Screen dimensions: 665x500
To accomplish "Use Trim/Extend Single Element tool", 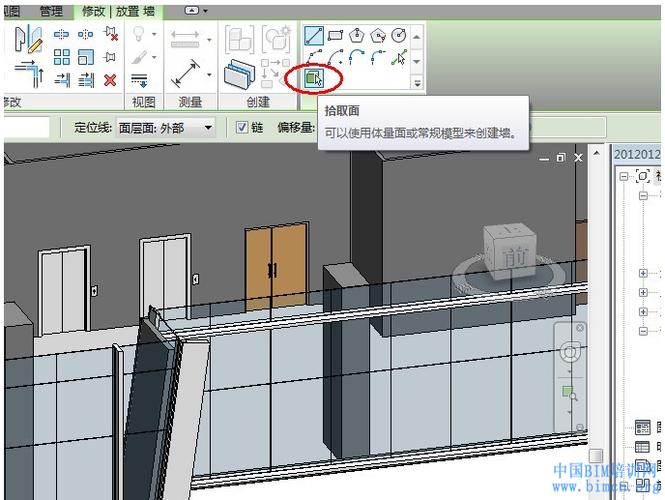I will (x=62, y=80).
